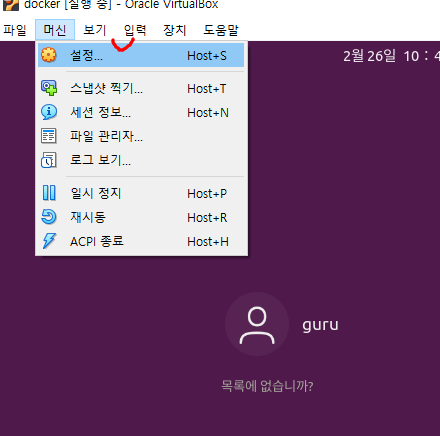Click Host+H shortcut label
Screen dimensions: 440x436
click(x=208, y=242)
